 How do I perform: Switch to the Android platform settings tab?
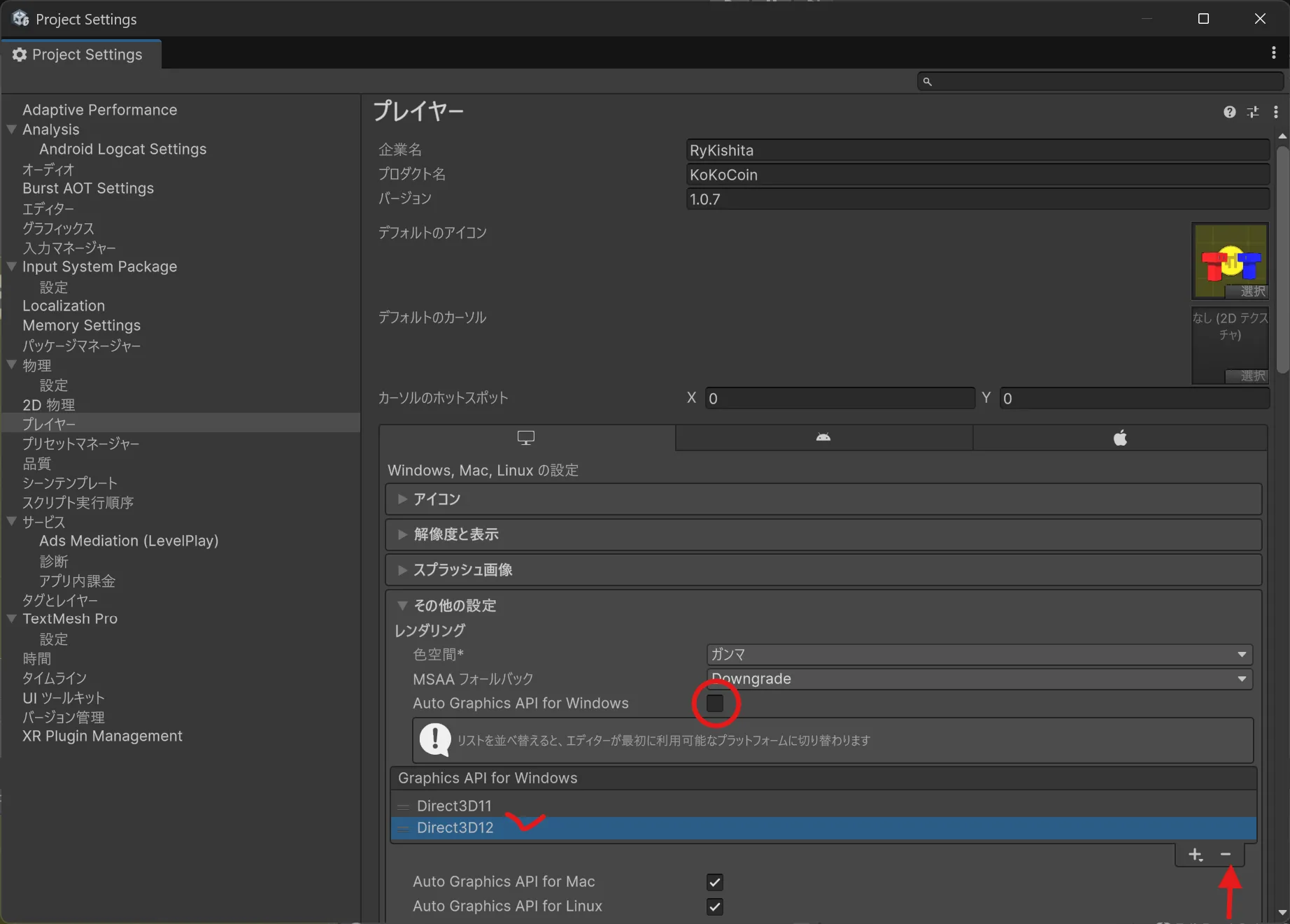[x=823, y=438]
